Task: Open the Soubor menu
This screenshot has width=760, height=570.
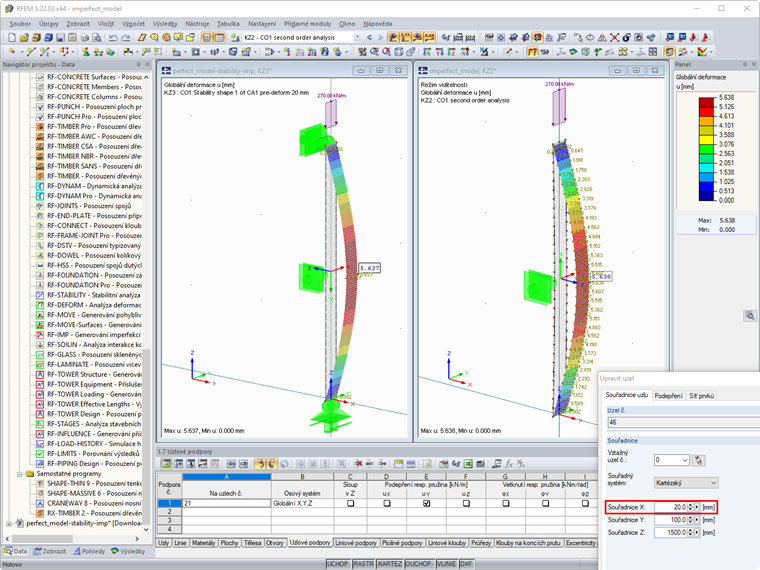Action: 20,23
